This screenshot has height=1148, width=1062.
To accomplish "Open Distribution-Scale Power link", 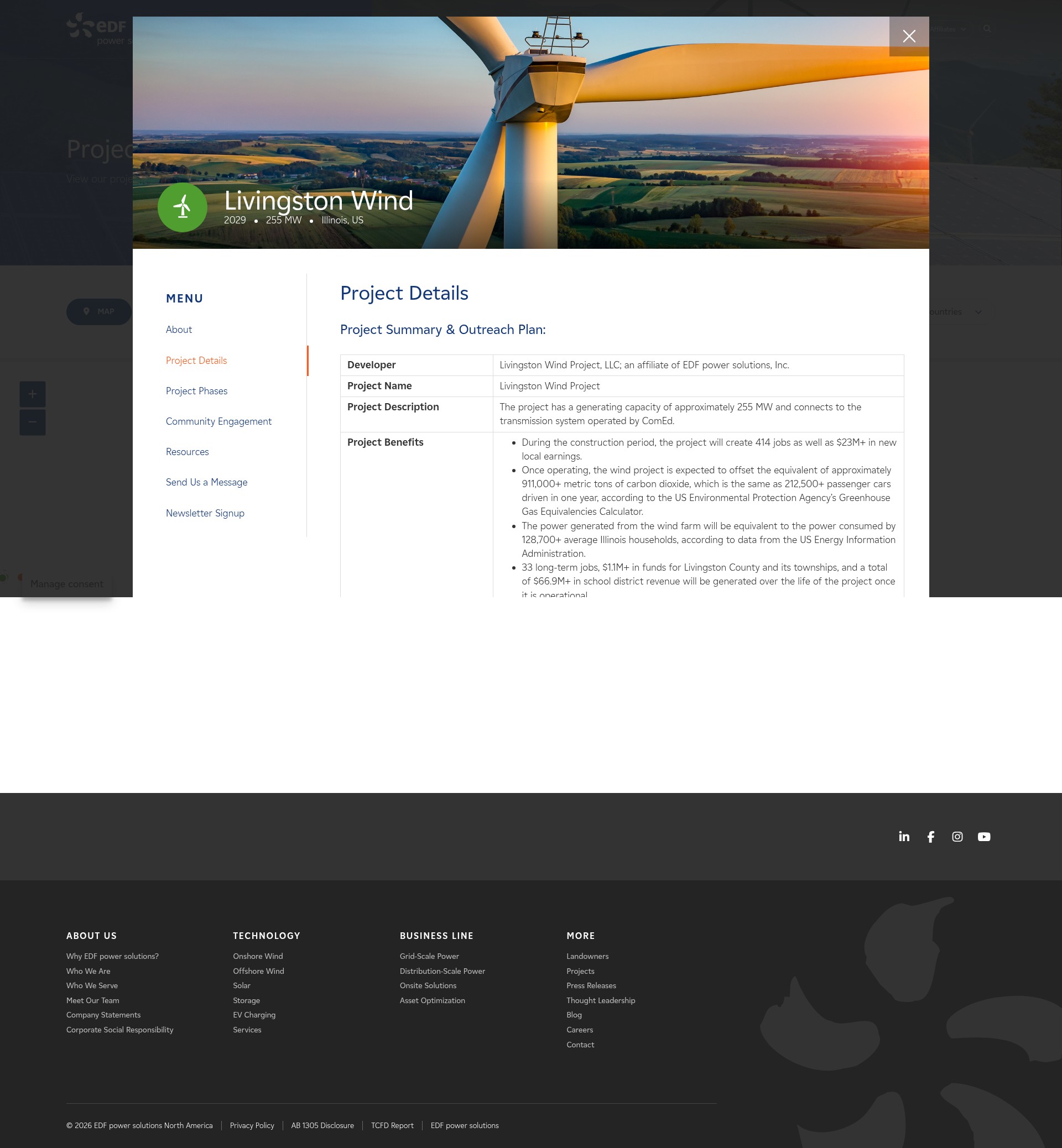I will pos(442,971).
